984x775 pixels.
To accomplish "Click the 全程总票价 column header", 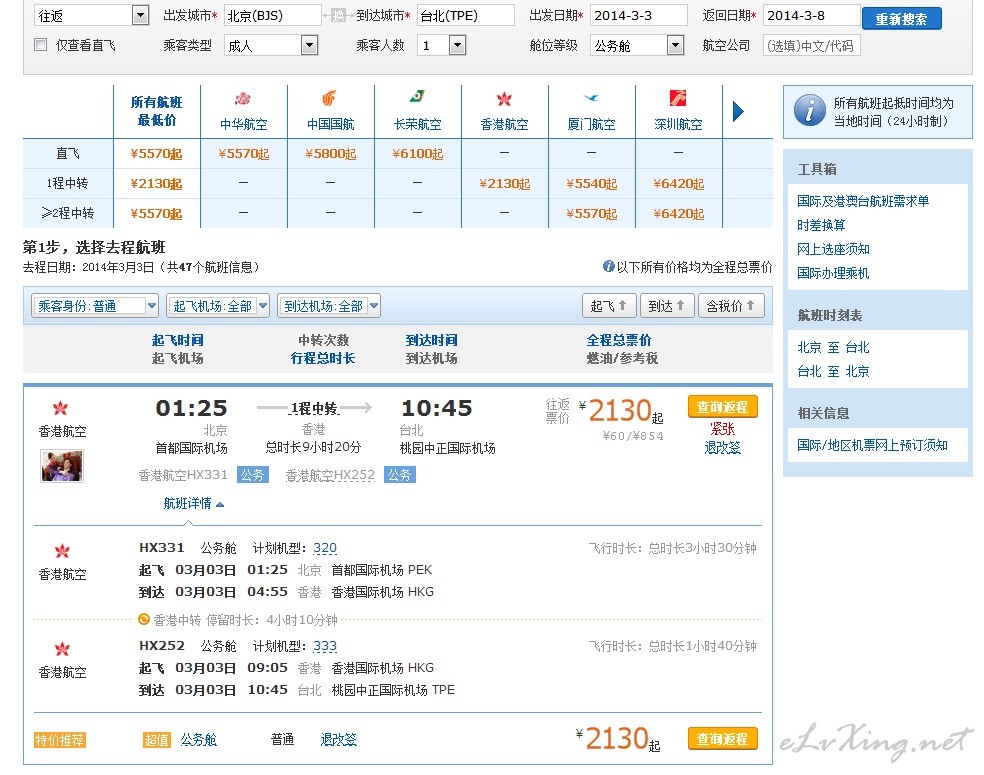I will [619, 339].
